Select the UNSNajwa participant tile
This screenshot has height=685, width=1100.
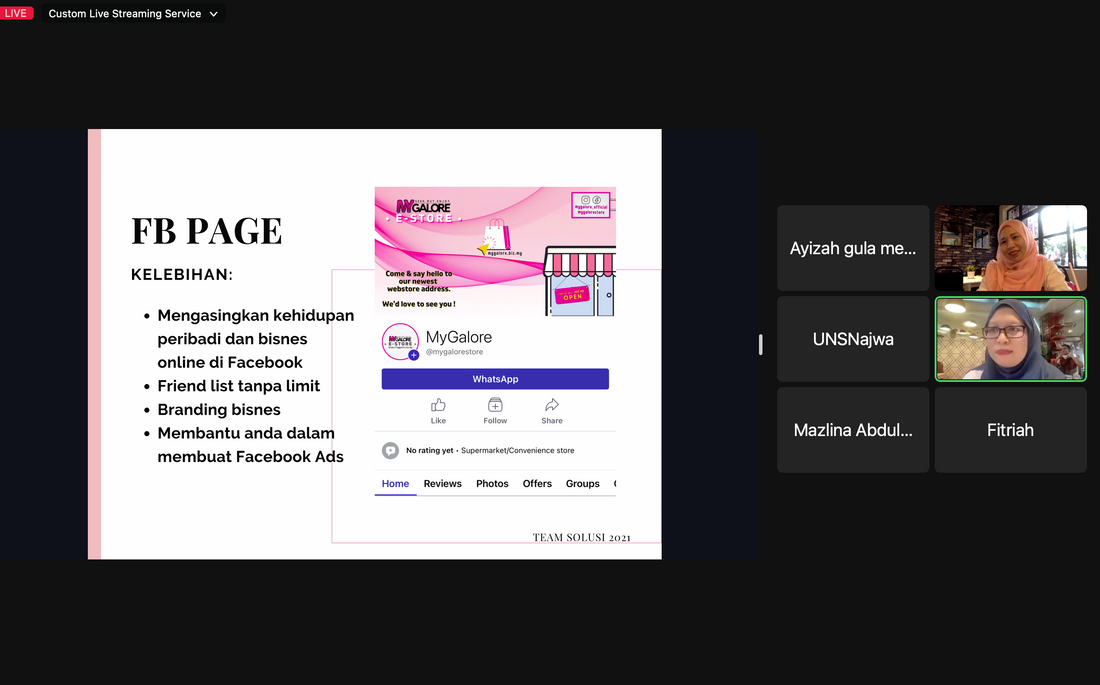pyautogui.click(x=853, y=339)
